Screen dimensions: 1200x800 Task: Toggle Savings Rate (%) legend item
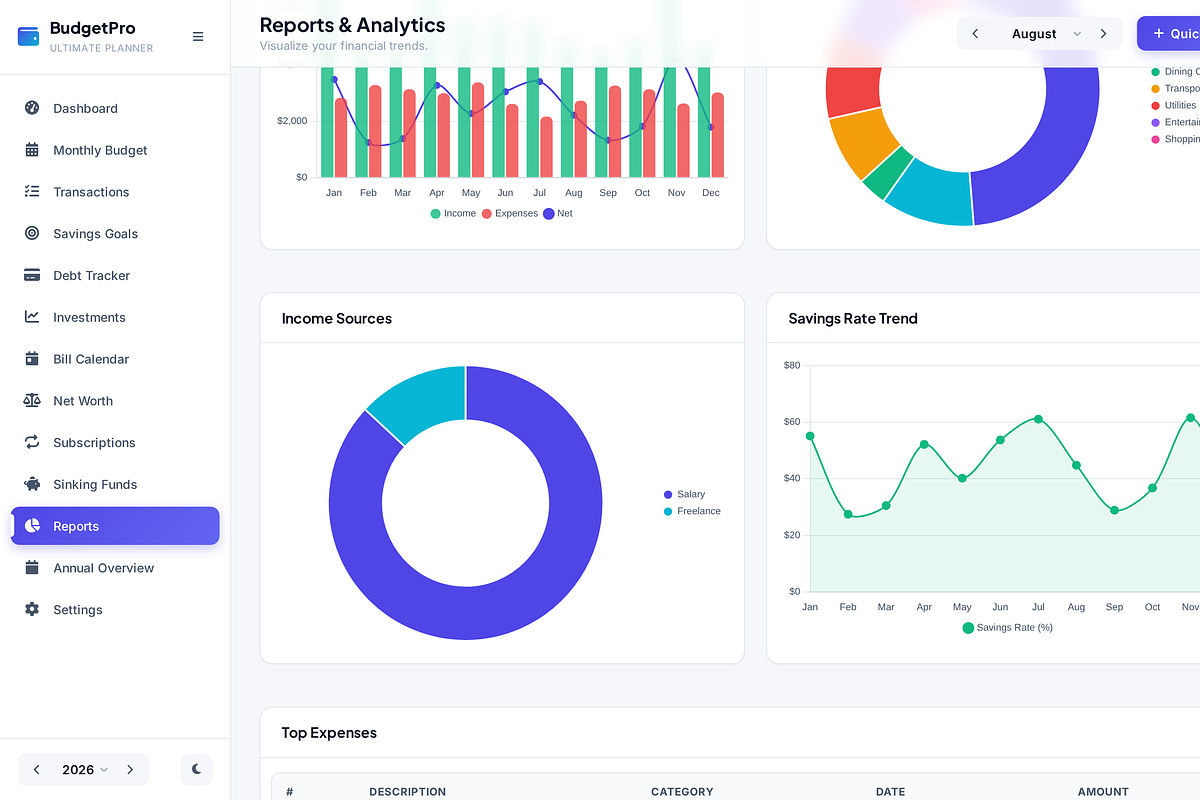(x=1007, y=628)
